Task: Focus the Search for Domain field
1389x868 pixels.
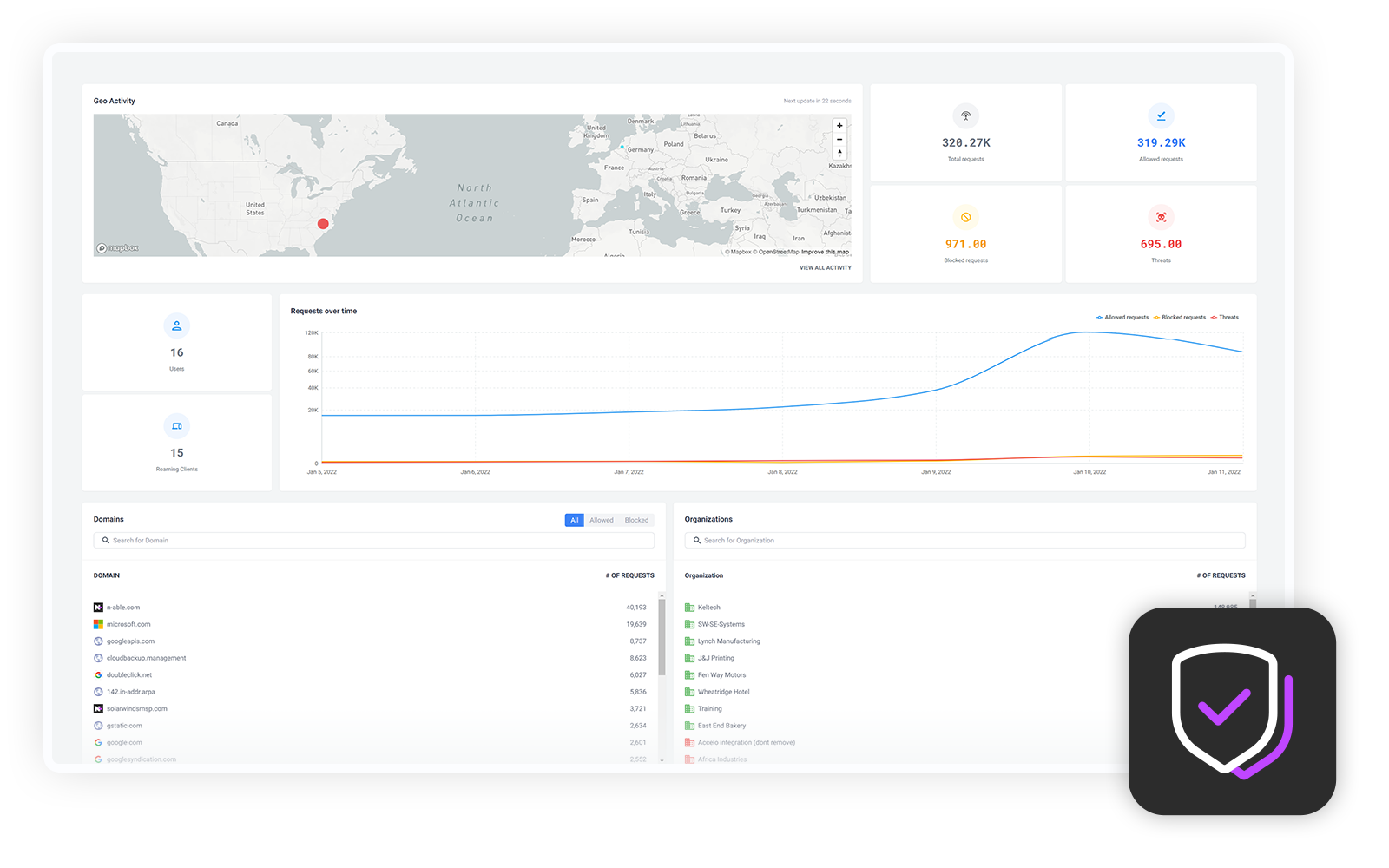Action: tap(373, 541)
